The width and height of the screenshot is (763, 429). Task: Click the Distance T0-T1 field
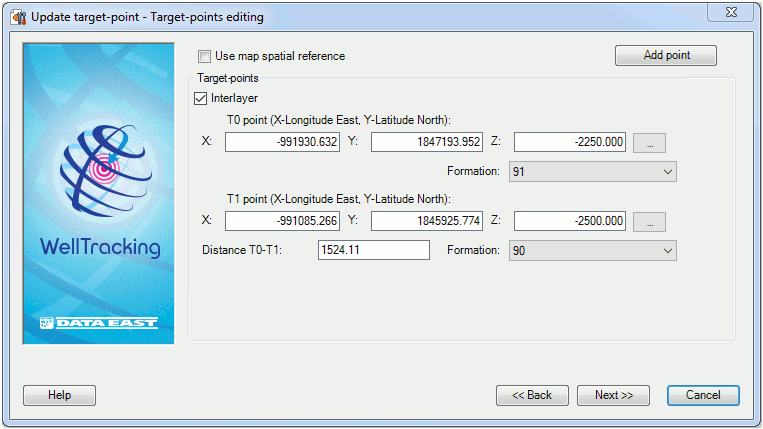pos(374,250)
